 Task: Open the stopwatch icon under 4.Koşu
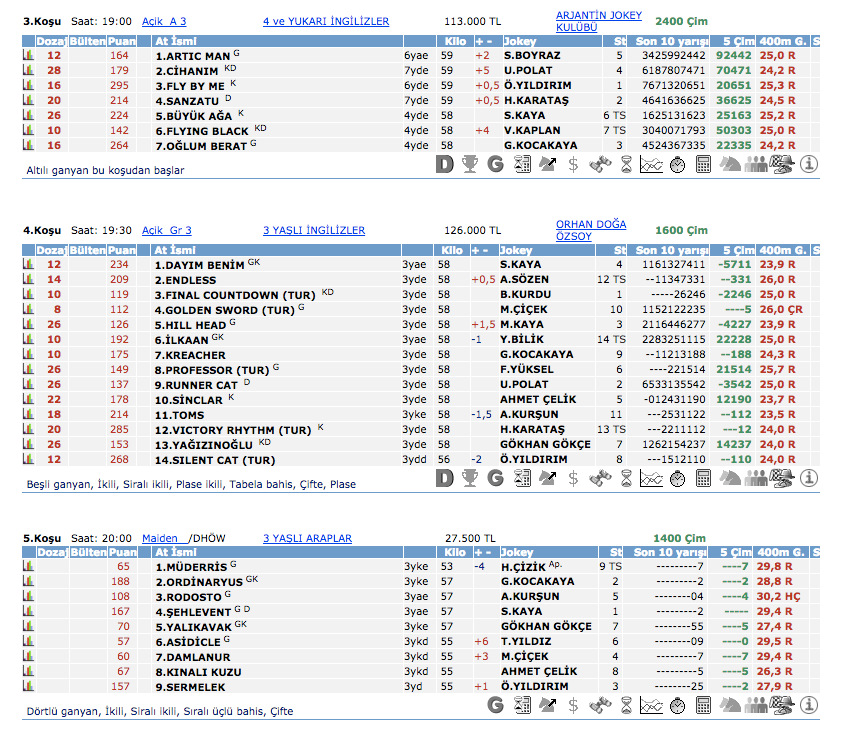coord(677,479)
